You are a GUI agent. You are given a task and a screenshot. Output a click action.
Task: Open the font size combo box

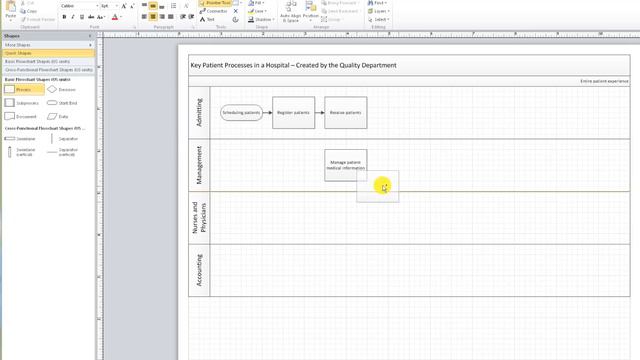tap(109, 6)
